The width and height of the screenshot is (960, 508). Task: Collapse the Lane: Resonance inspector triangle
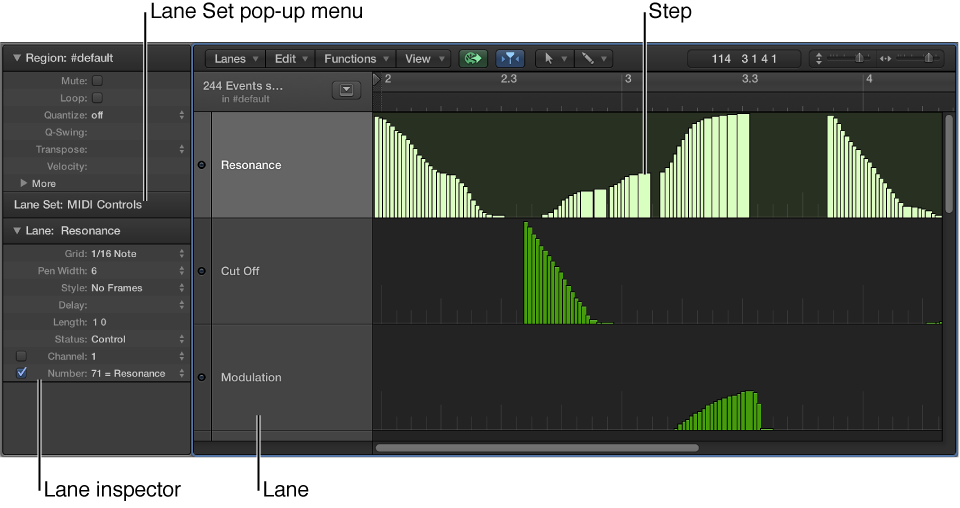coord(17,231)
